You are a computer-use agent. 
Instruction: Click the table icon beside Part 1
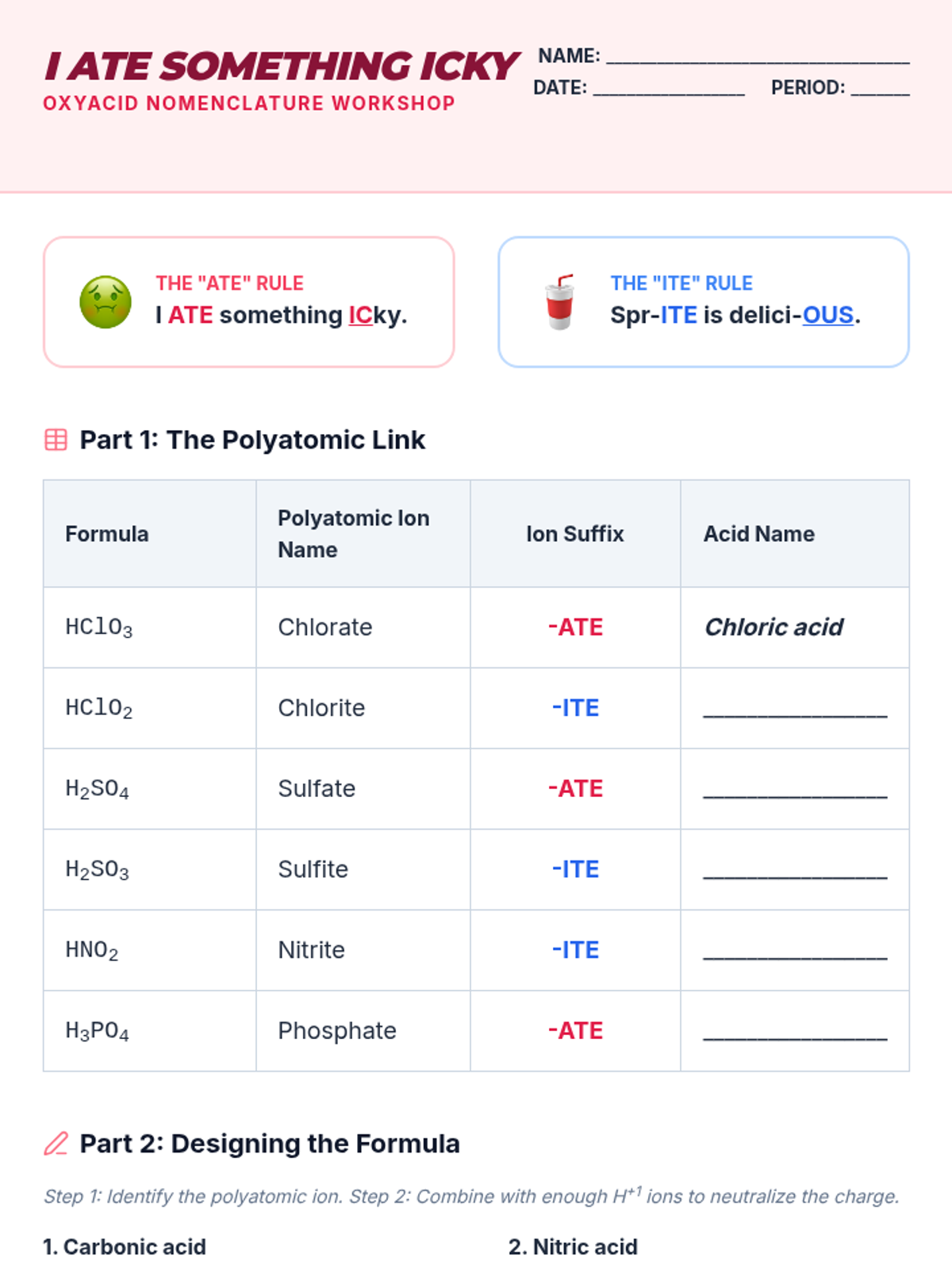point(56,440)
